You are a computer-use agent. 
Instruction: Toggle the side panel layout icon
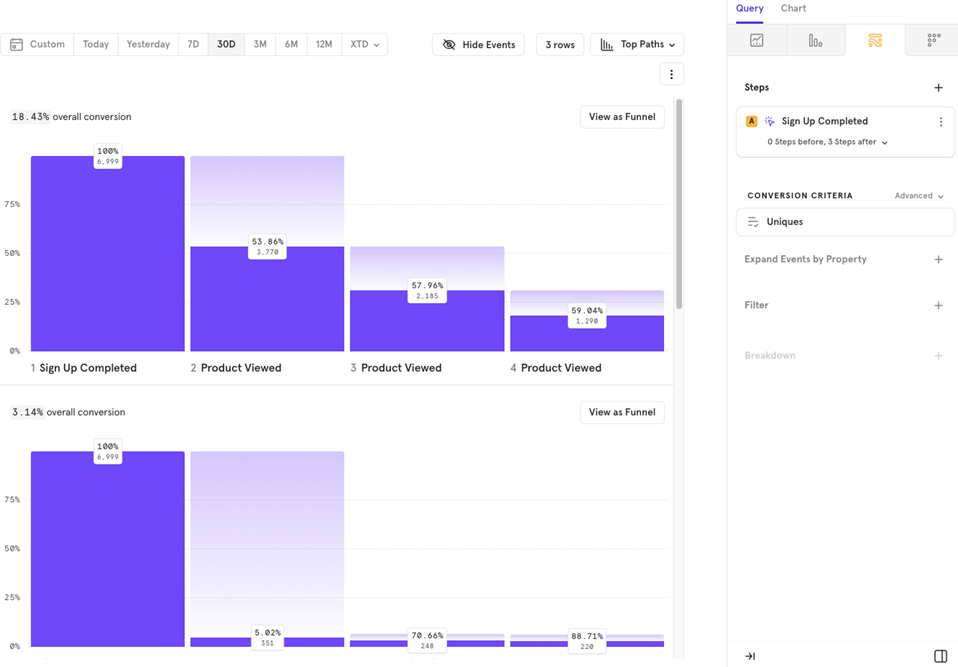pos(940,656)
